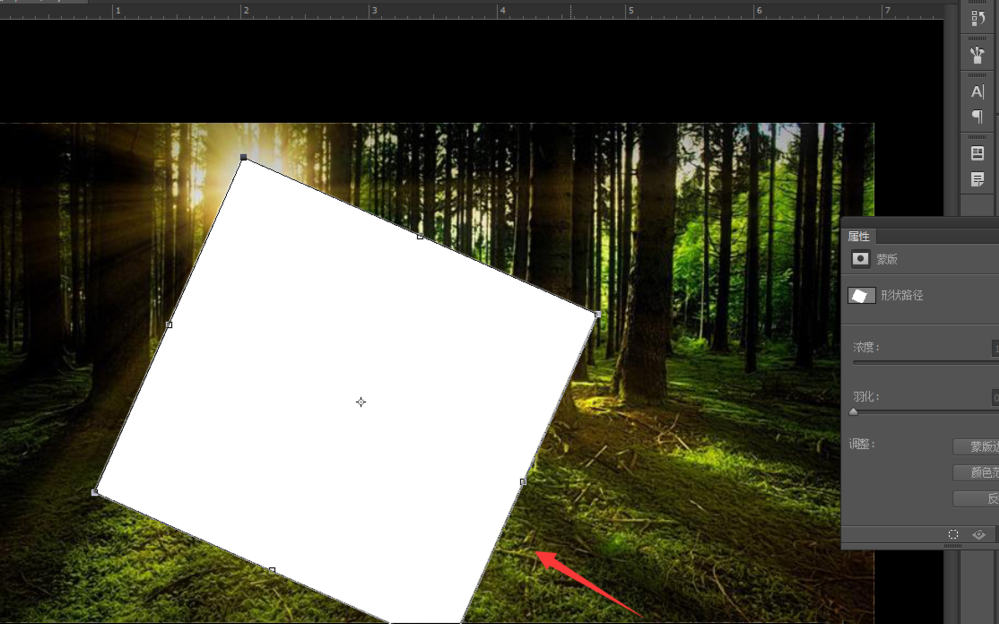Click the right corner transform handle
Image resolution: width=999 pixels, height=624 pixels.
(x=598, y=314)
